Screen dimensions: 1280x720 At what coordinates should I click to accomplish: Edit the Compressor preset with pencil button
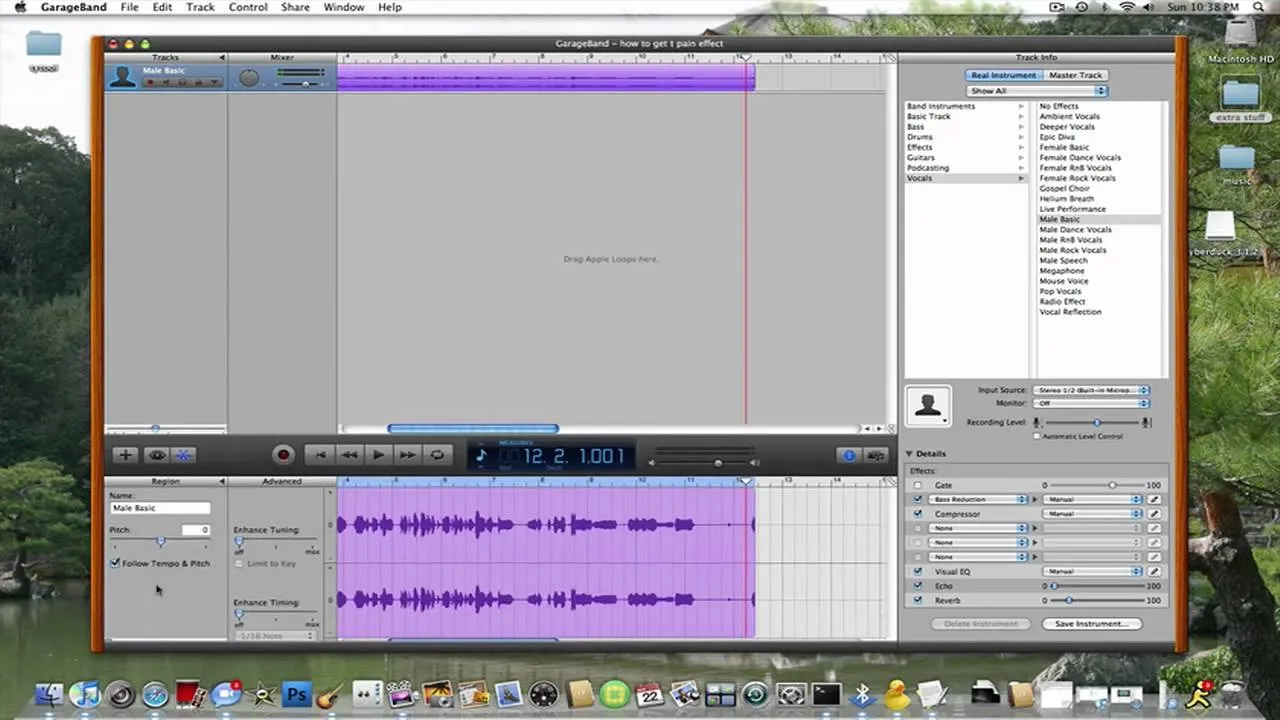(x=1153, y=514)
